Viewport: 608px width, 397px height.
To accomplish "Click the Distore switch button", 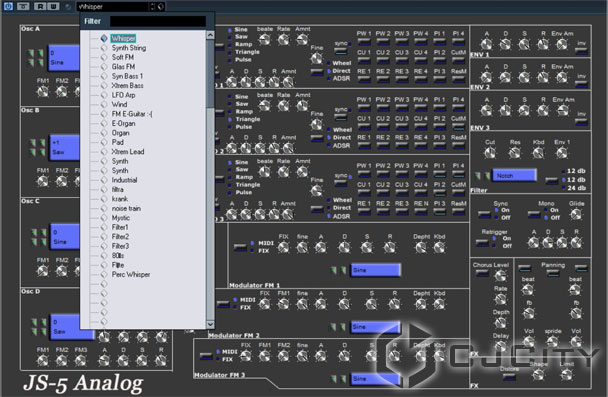I will [509, 377].
